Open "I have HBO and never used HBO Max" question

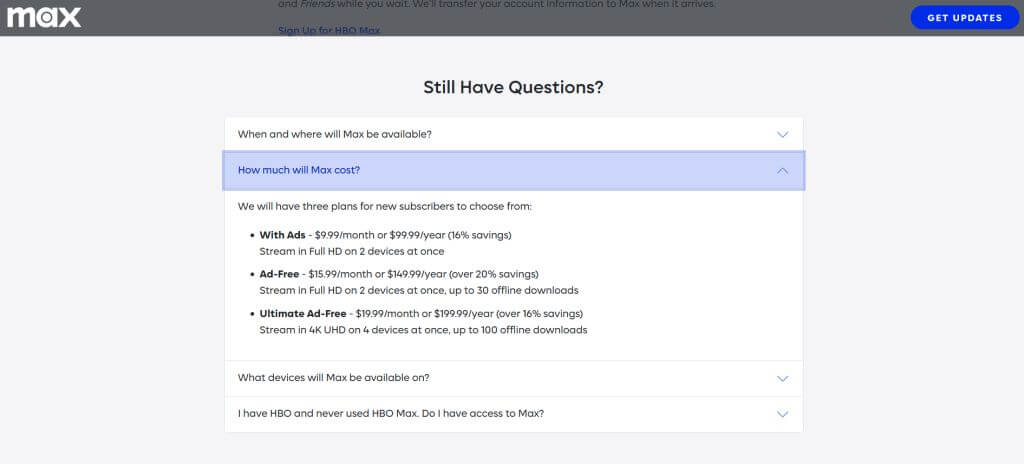[390, 414]
